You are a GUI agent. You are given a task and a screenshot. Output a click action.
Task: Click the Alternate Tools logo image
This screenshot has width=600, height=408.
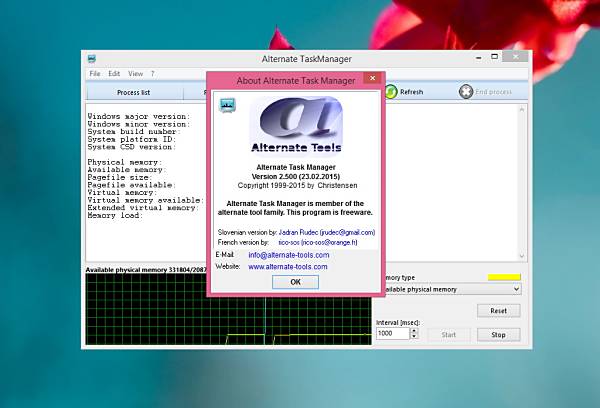296,126
